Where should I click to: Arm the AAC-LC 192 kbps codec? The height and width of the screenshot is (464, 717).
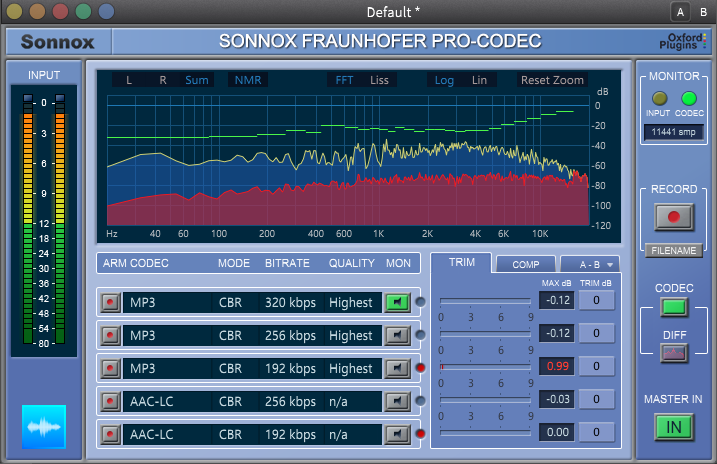pos(110,434)
